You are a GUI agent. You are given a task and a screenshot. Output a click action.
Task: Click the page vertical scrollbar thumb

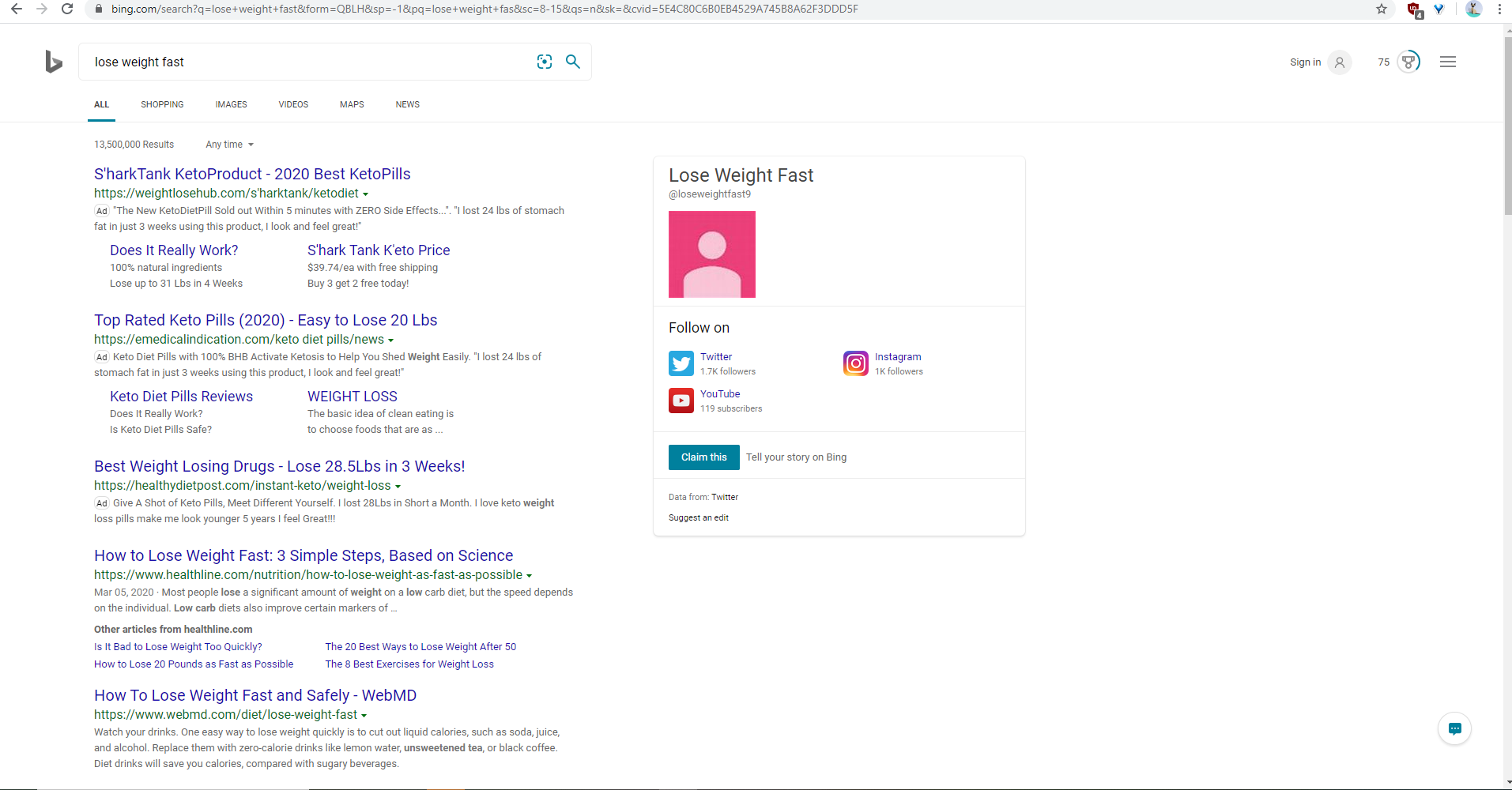(x=1508, y=126)
